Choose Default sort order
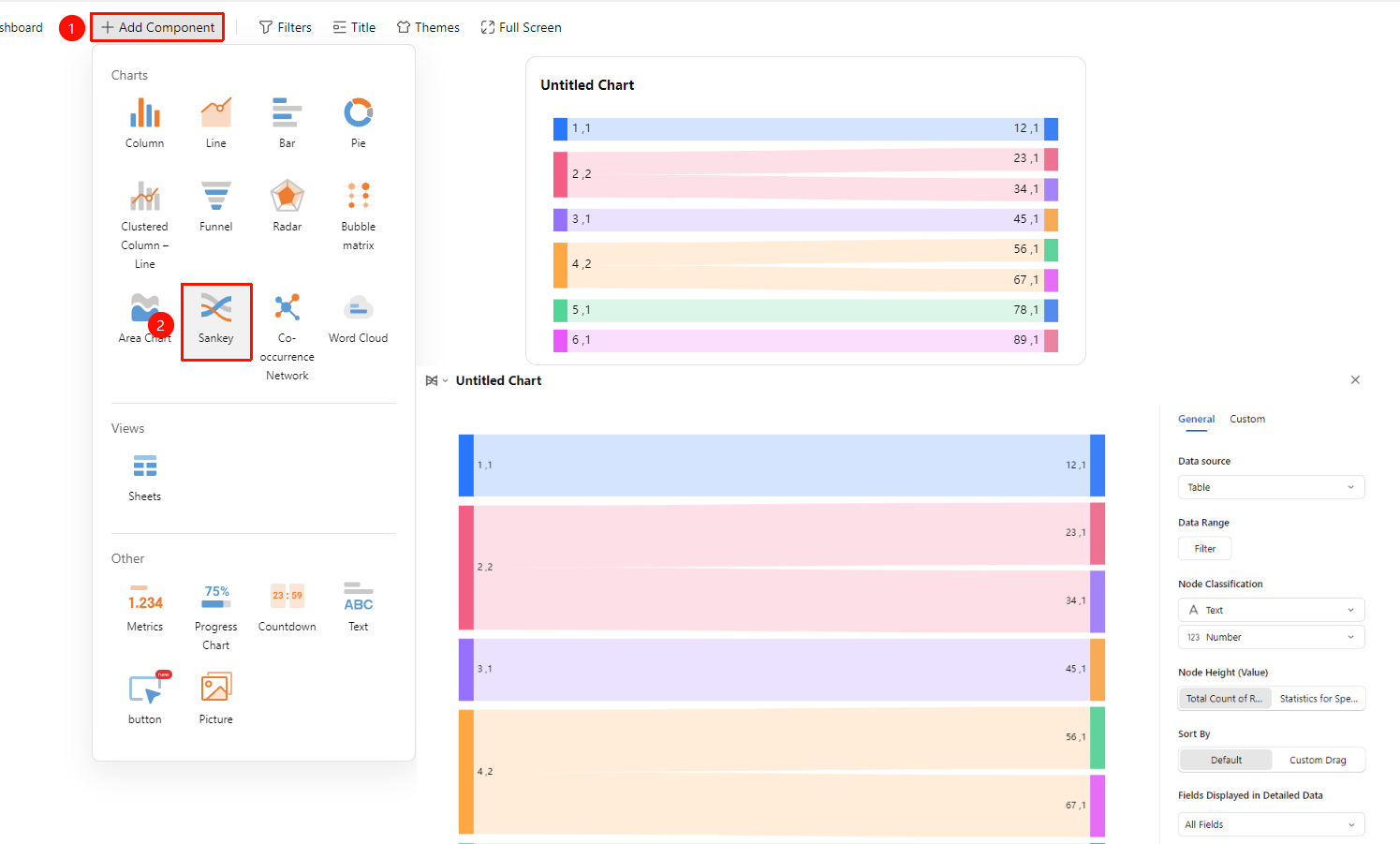This screenshot has width=1400, height=844. (1226, 760)
